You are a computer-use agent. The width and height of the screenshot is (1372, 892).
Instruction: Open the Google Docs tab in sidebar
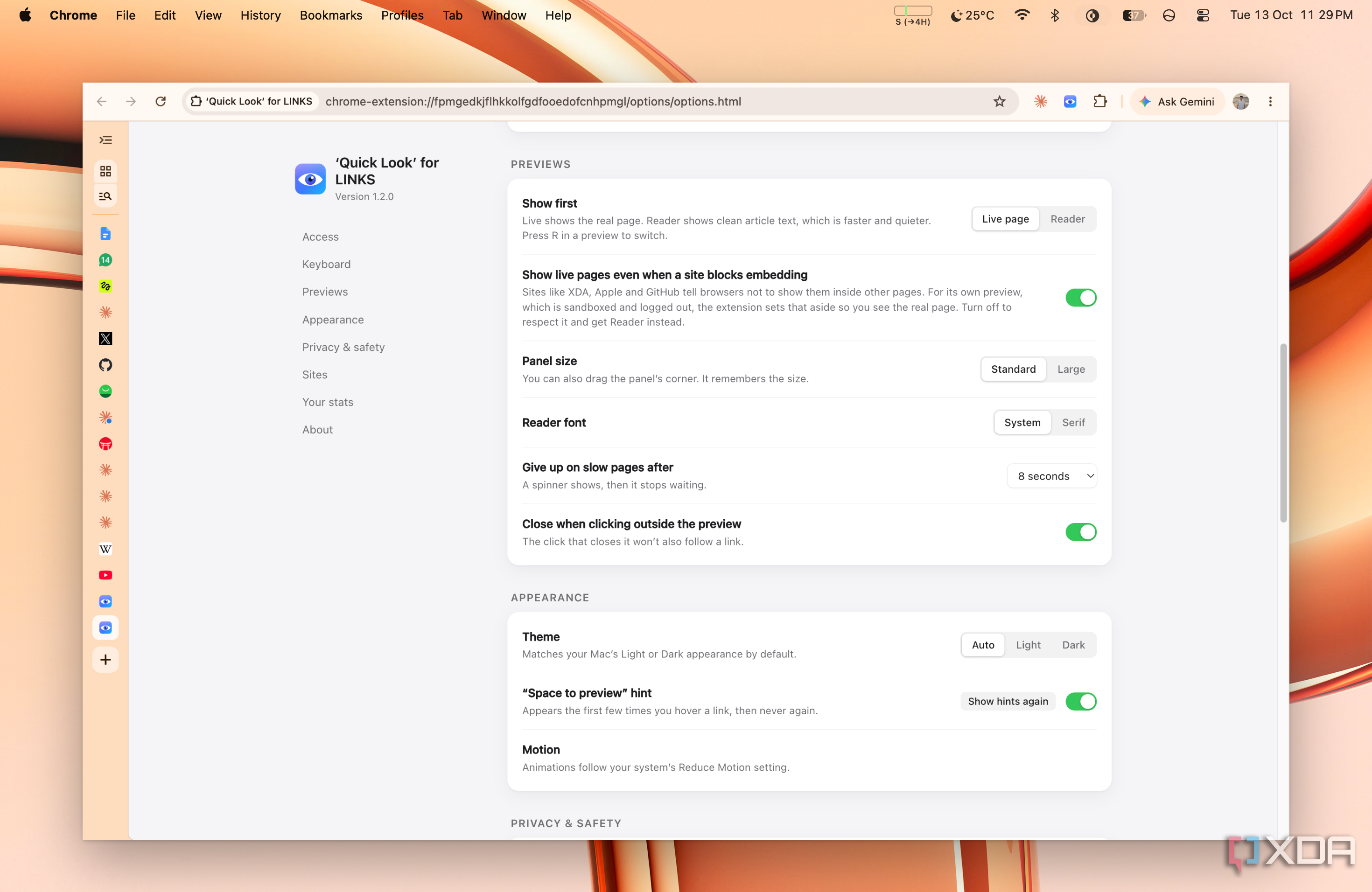point(105,233)
